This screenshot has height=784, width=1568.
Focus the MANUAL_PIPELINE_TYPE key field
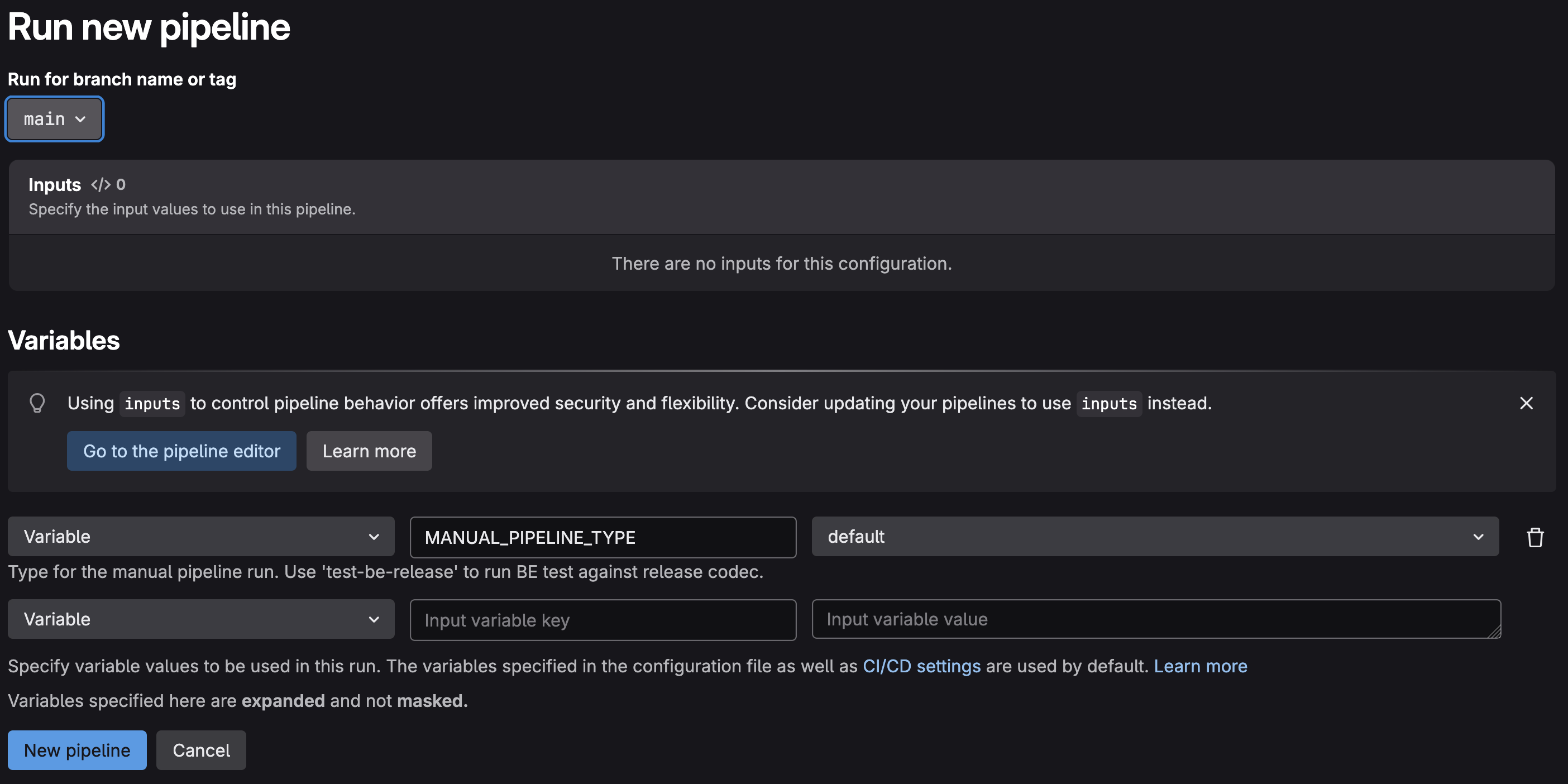(603, 538)
